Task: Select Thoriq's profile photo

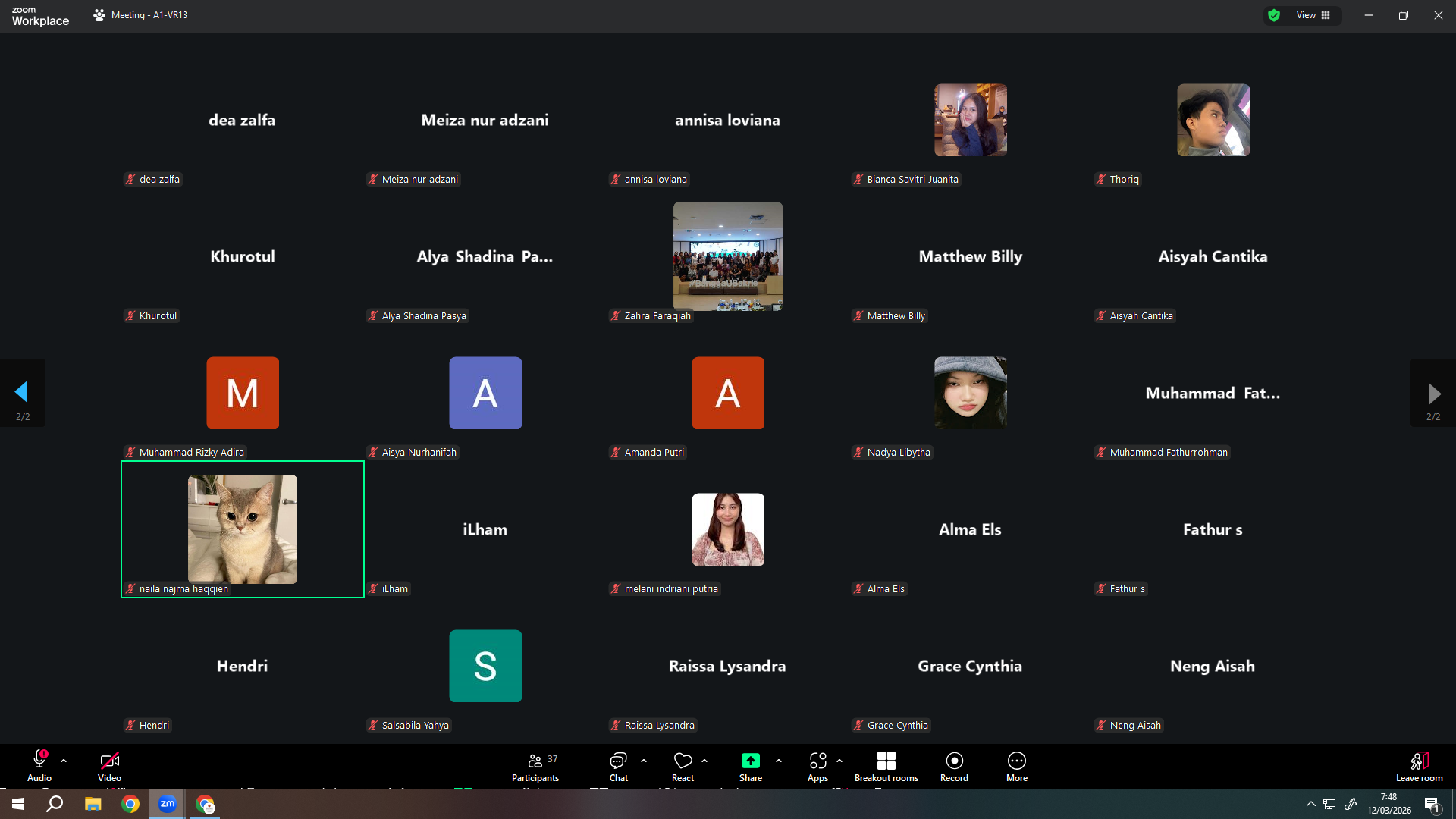Action: (x=1213, y=120)
